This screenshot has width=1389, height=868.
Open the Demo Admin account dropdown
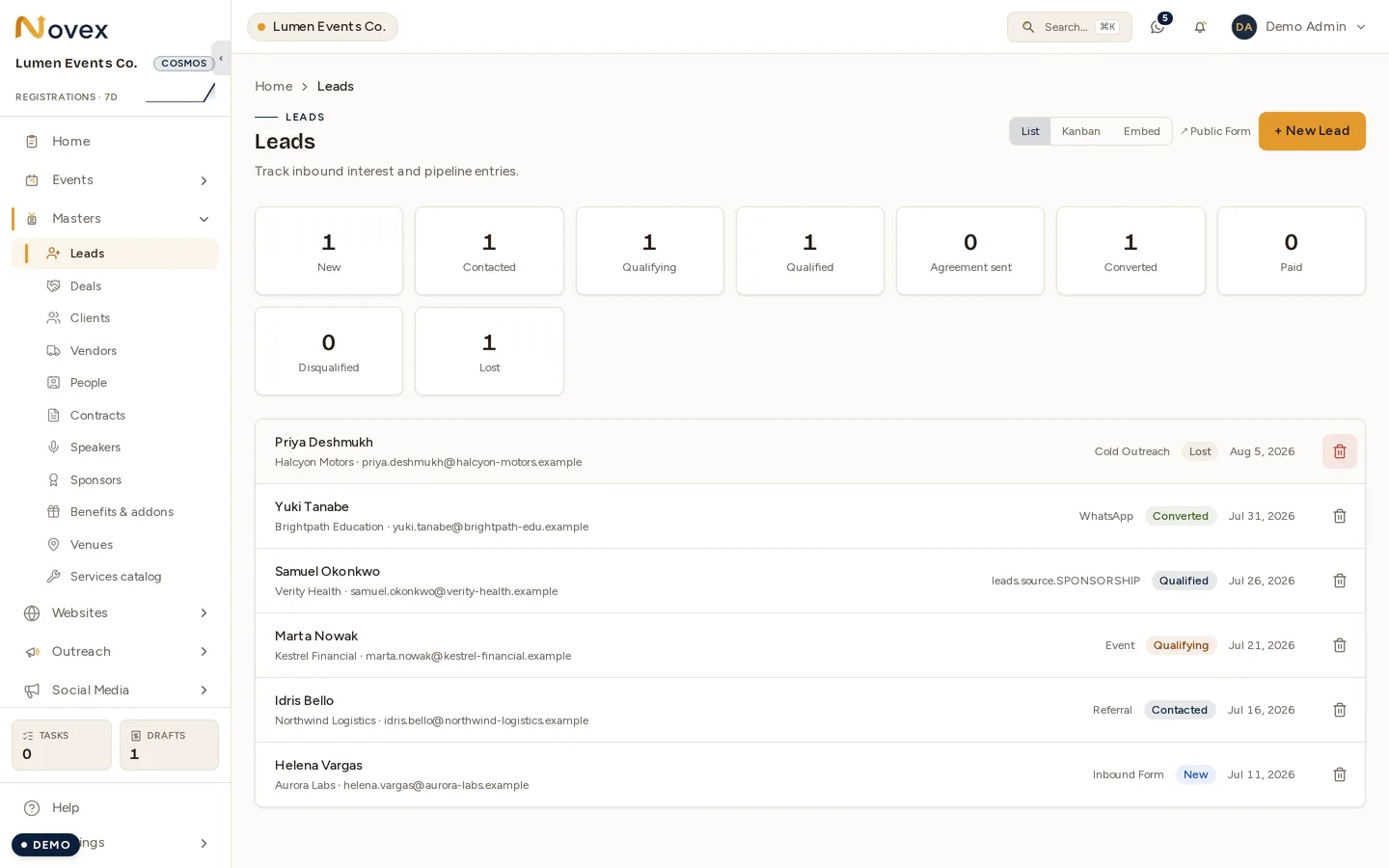coord(1299,27)
